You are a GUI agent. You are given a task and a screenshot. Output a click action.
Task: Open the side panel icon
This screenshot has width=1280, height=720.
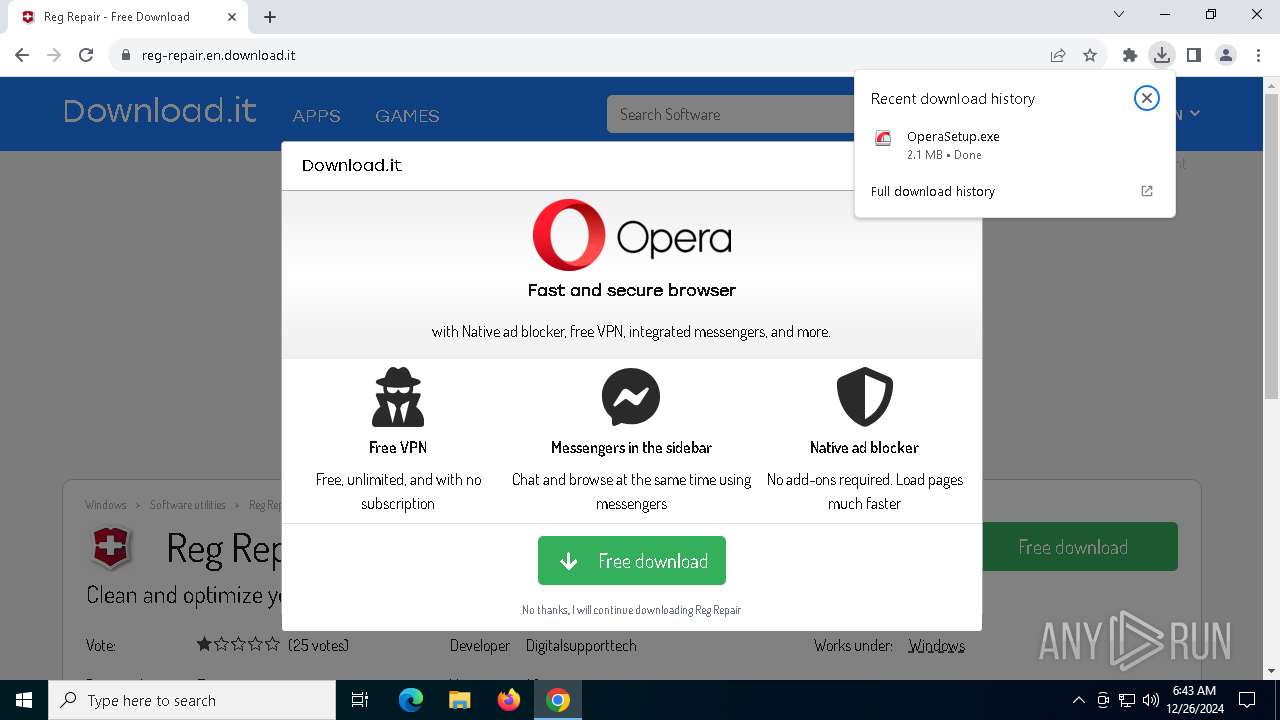(1193, 55)
